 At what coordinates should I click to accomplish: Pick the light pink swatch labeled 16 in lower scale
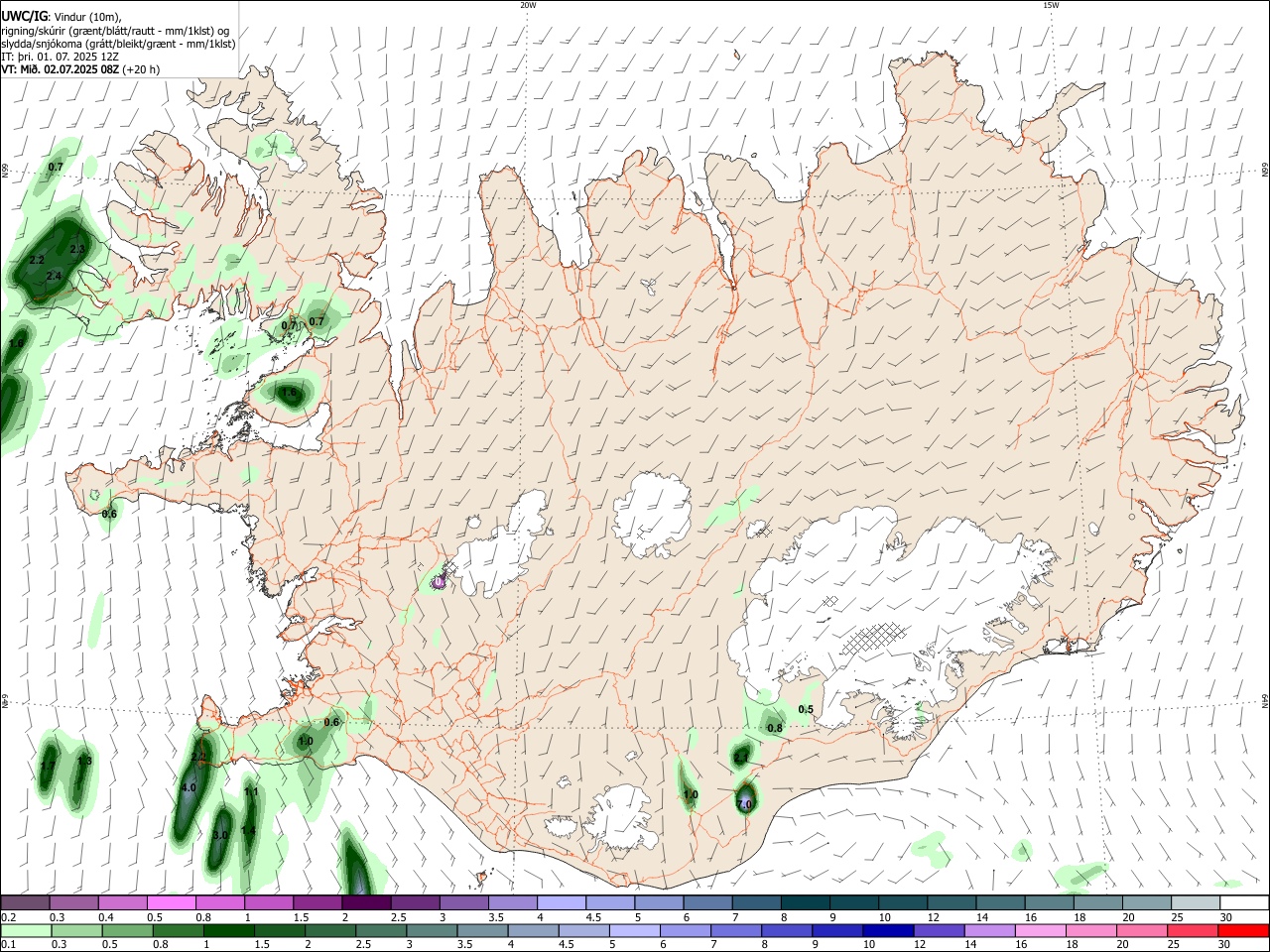(1040, 930)
